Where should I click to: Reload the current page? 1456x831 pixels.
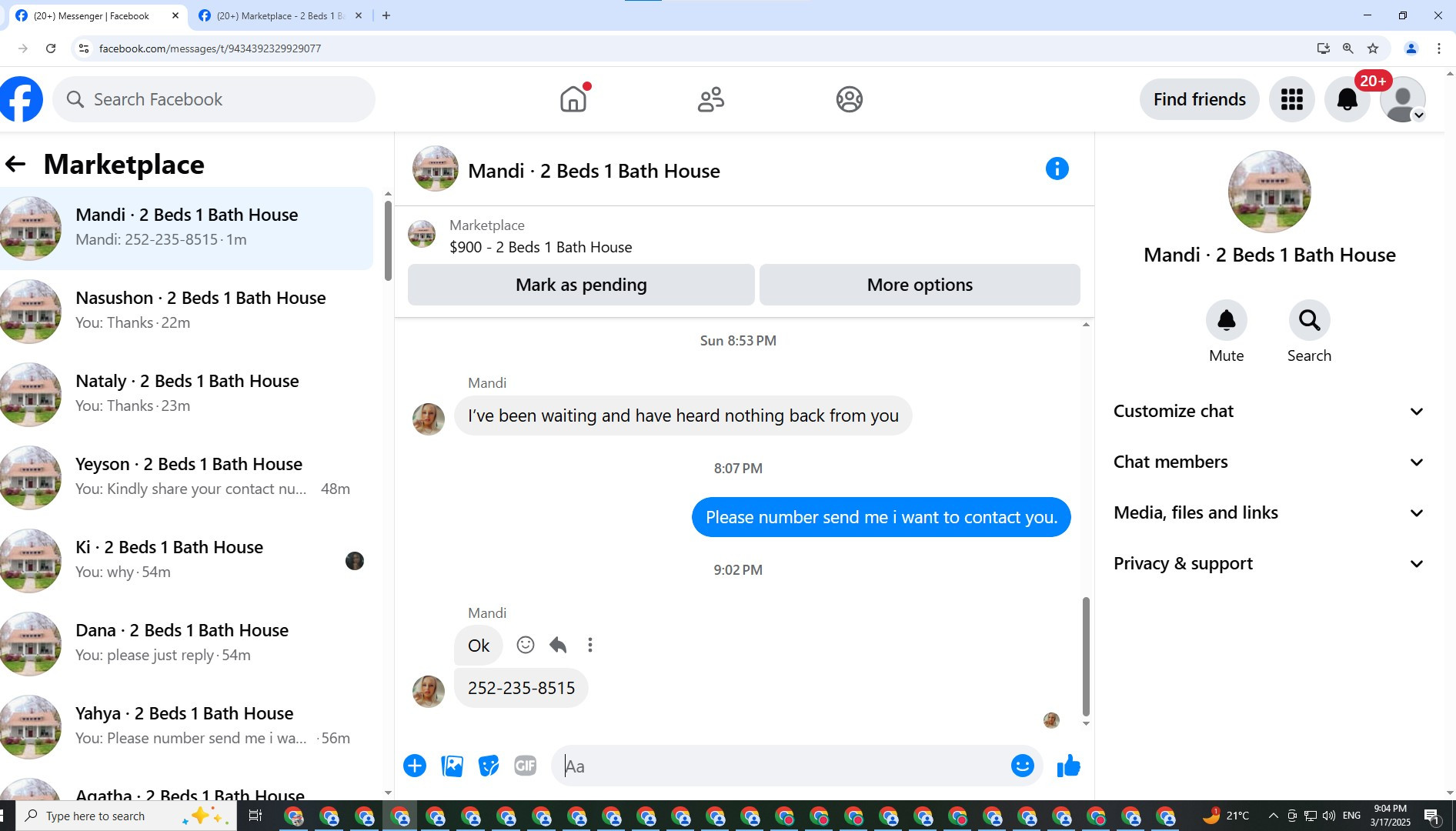(x=51, y=48)
